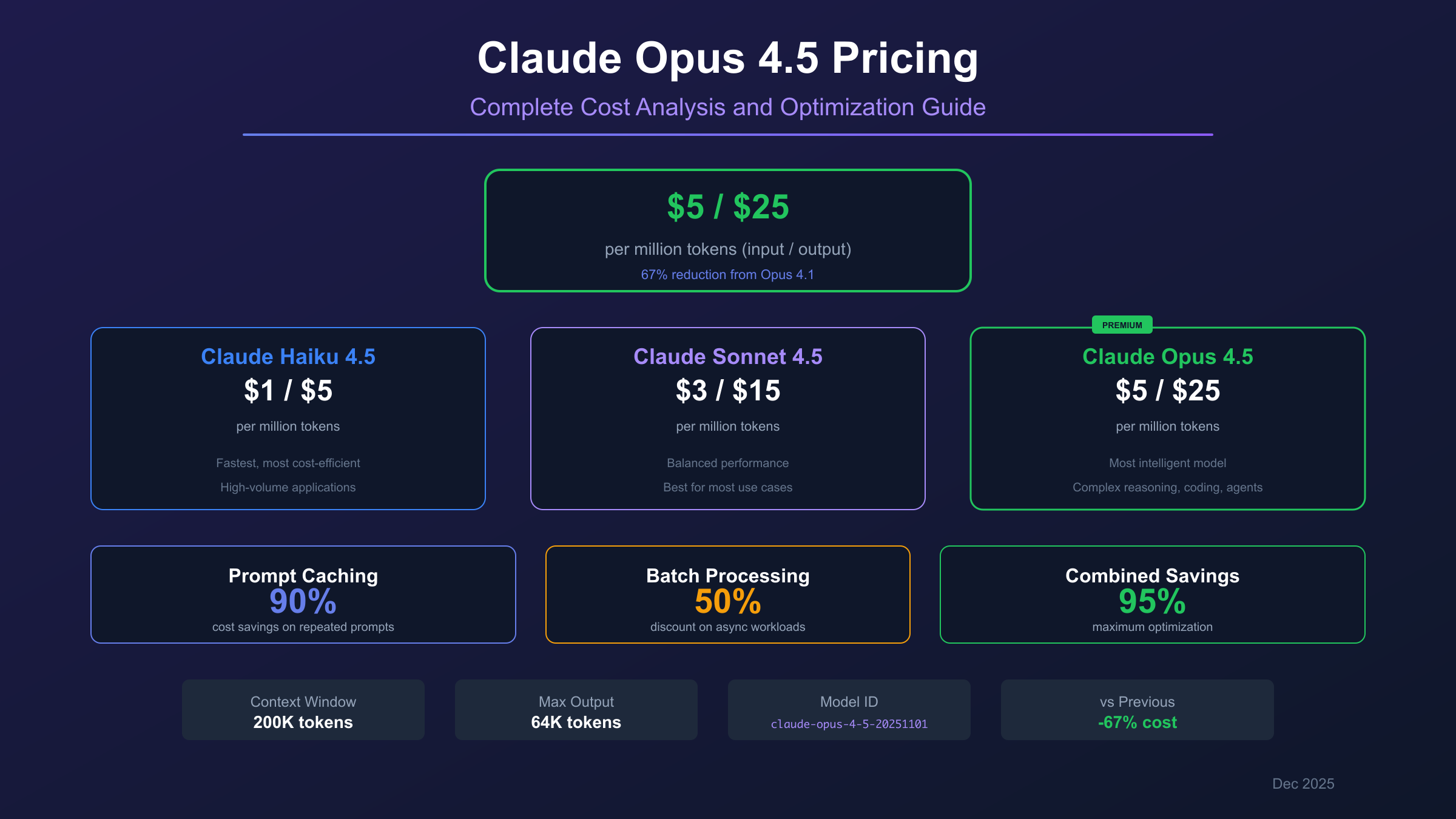Viewport: 1456px width, 819px height.
Task: Click the Context Window 200K tokens tile
Action: pos(303,710)
